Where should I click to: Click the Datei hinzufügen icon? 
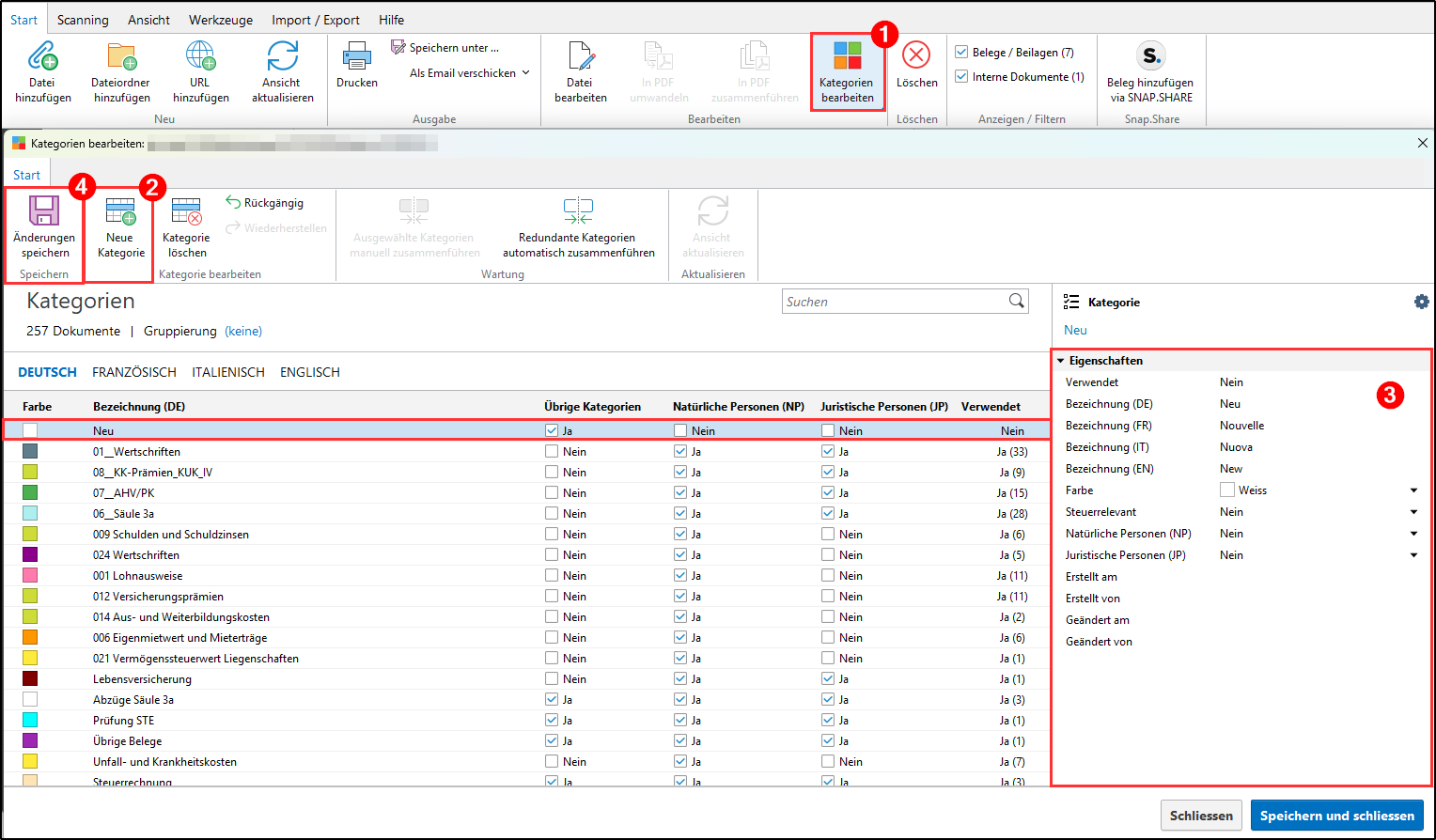42,56
